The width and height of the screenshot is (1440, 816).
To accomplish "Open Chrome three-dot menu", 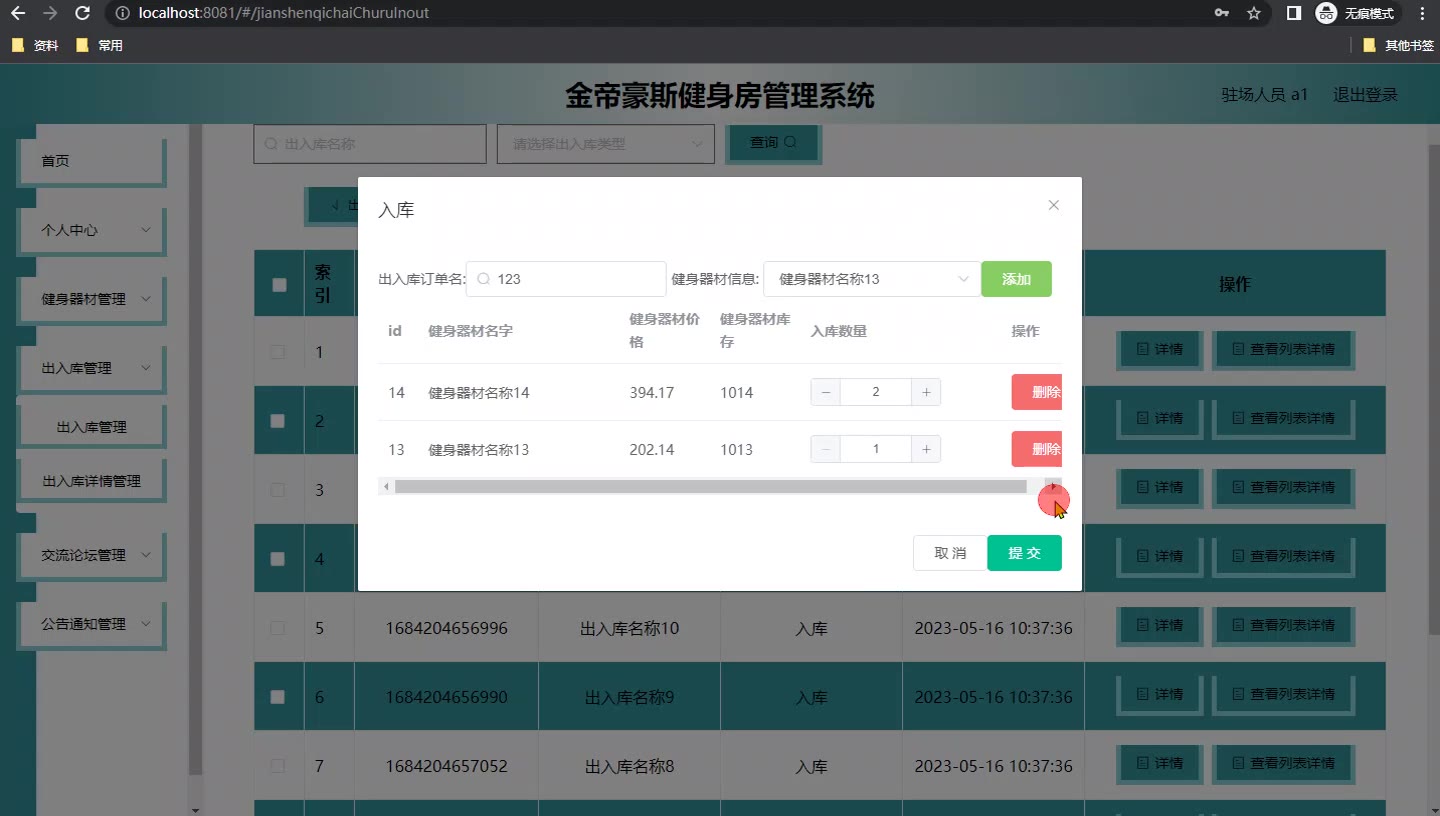I will point(1422,14).
